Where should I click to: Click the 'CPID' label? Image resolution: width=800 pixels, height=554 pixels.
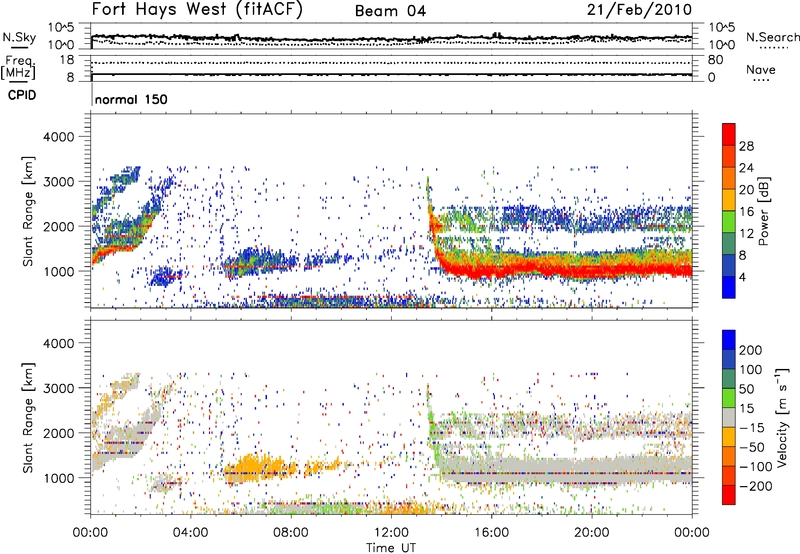coord(22,95)
